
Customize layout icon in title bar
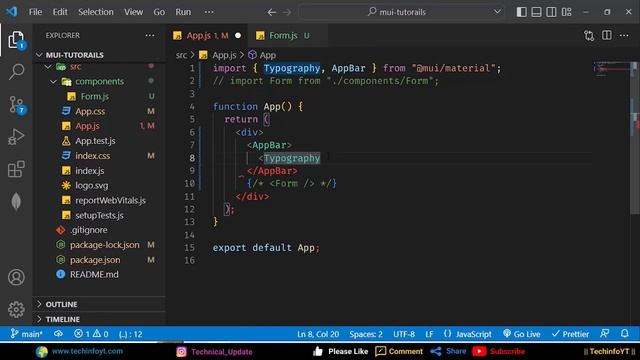[567, 12]
